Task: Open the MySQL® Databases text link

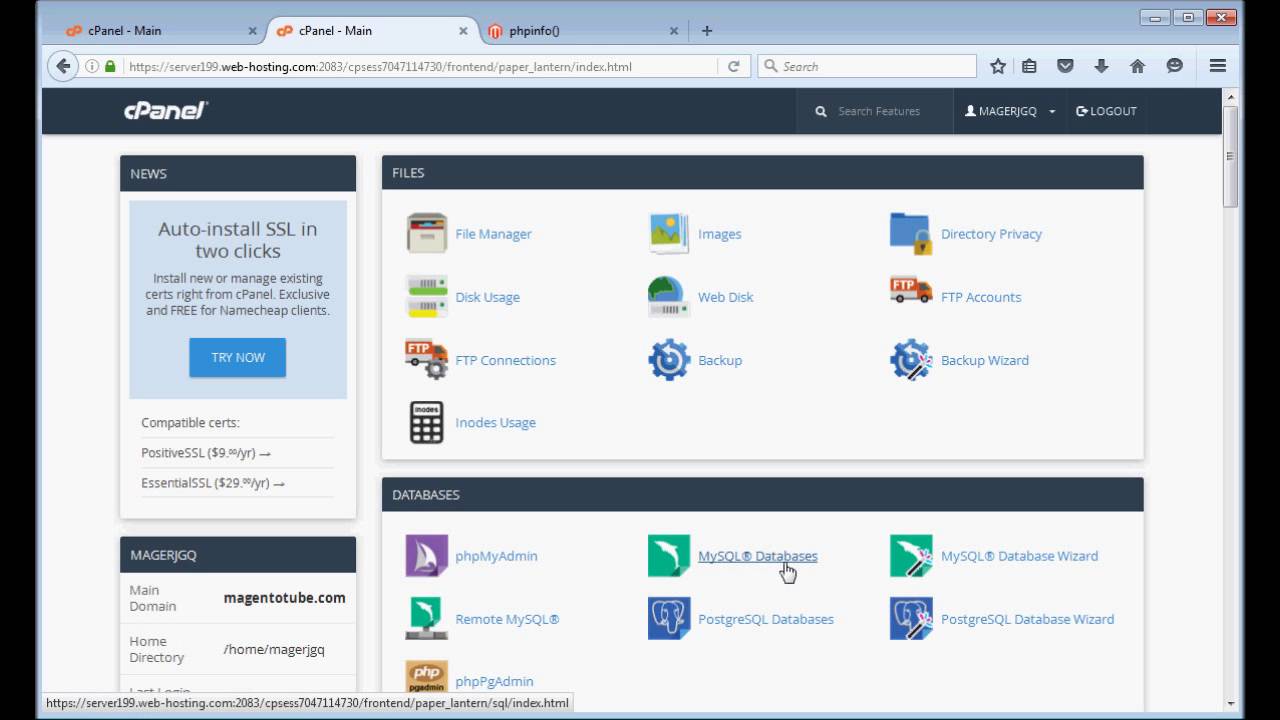Action: tap(757, 556)
